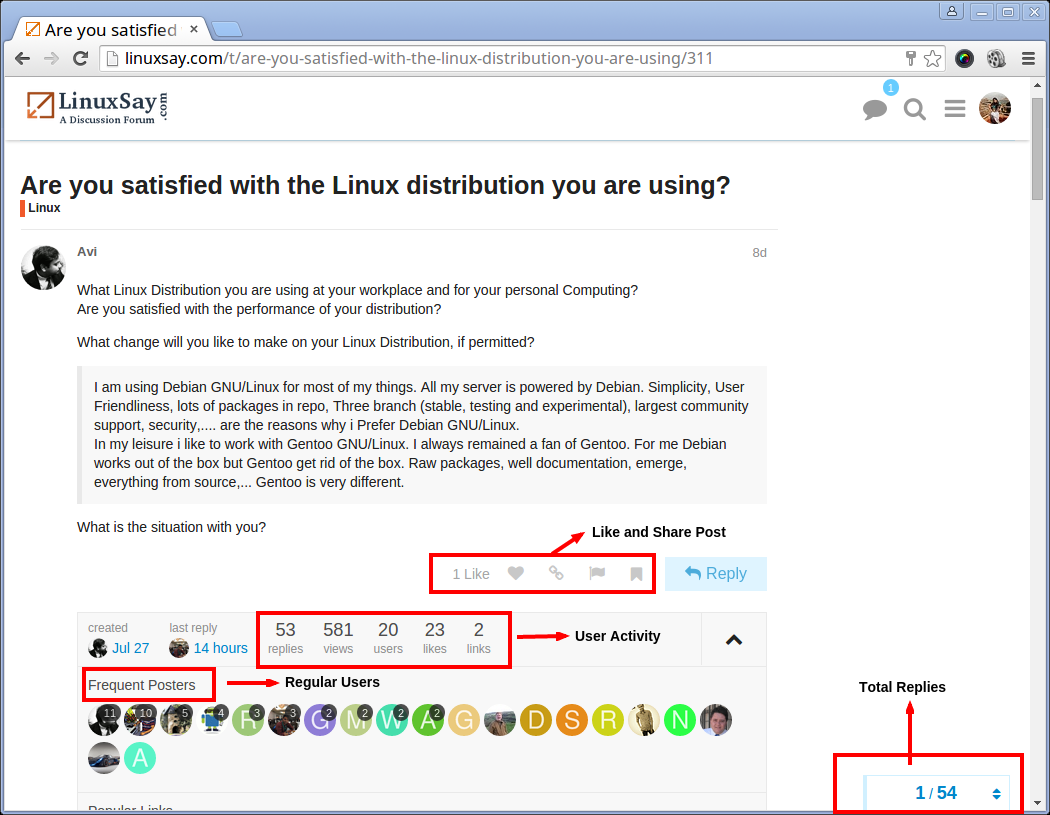
Task: Bookmark the post with bookmark icon
Action: pyautogui.click(x=636, y=574)
